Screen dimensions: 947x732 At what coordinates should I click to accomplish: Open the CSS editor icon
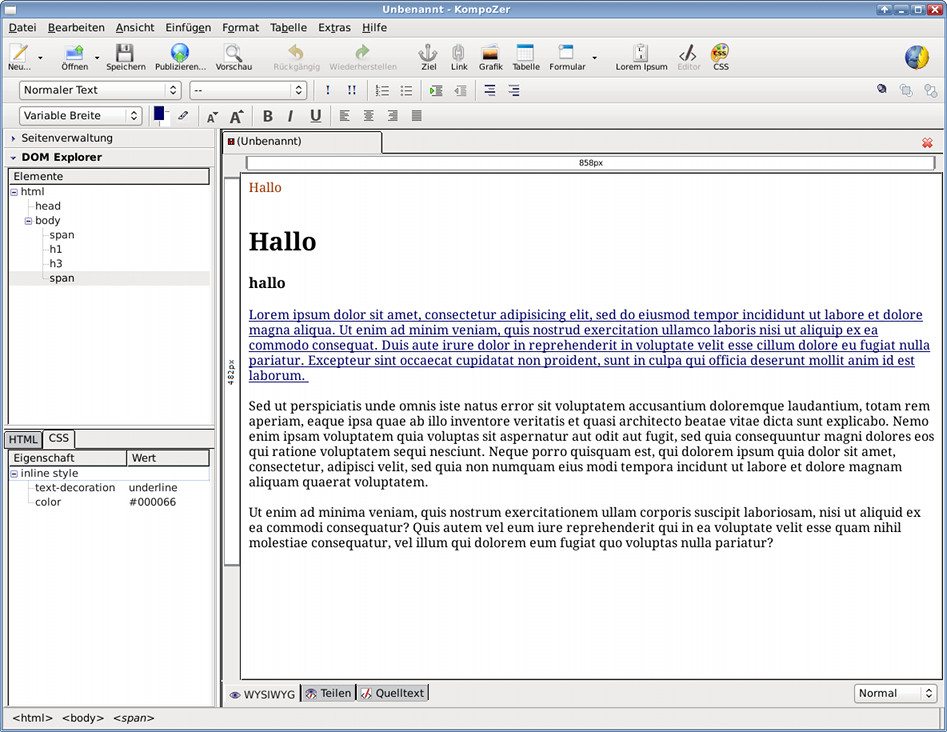pos(720,54)
